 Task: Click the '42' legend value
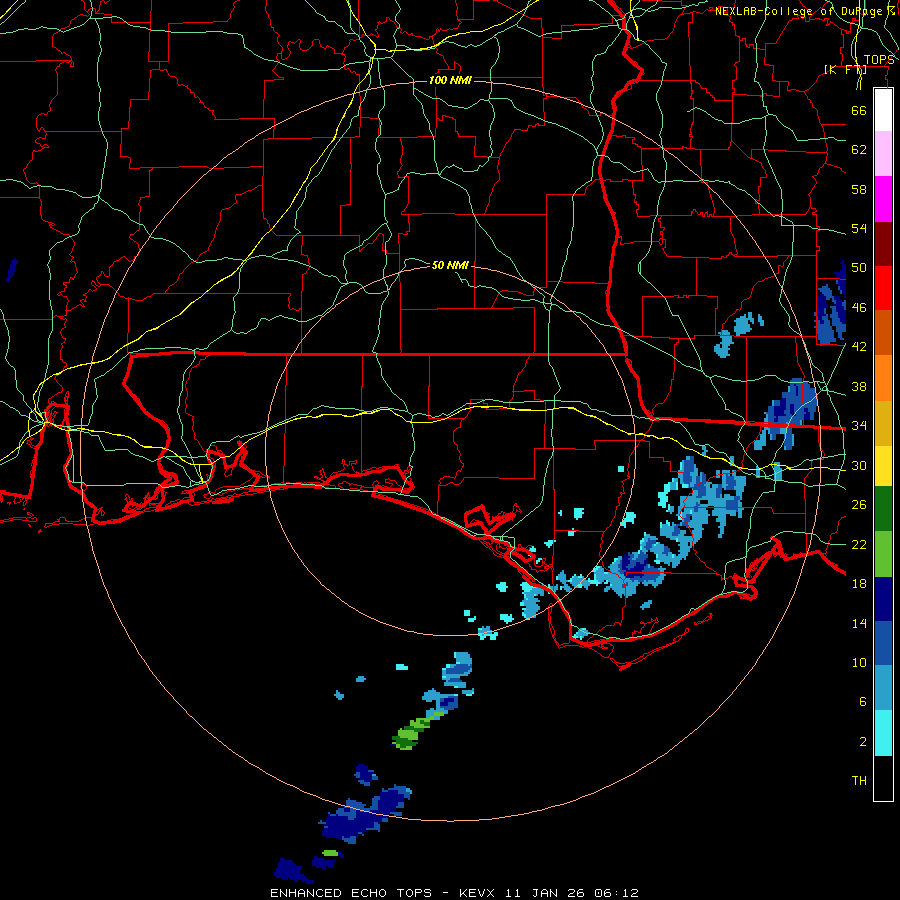[859, 347]
